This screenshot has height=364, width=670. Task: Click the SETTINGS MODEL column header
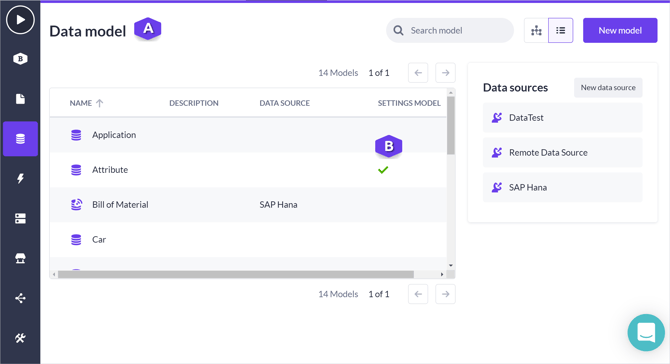pyautogui.click(x=409, y=103)
